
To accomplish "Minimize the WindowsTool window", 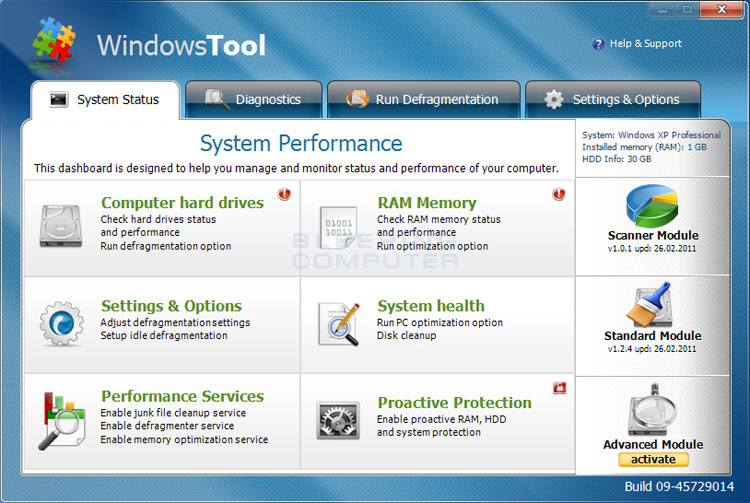I will tap(662, 9).
